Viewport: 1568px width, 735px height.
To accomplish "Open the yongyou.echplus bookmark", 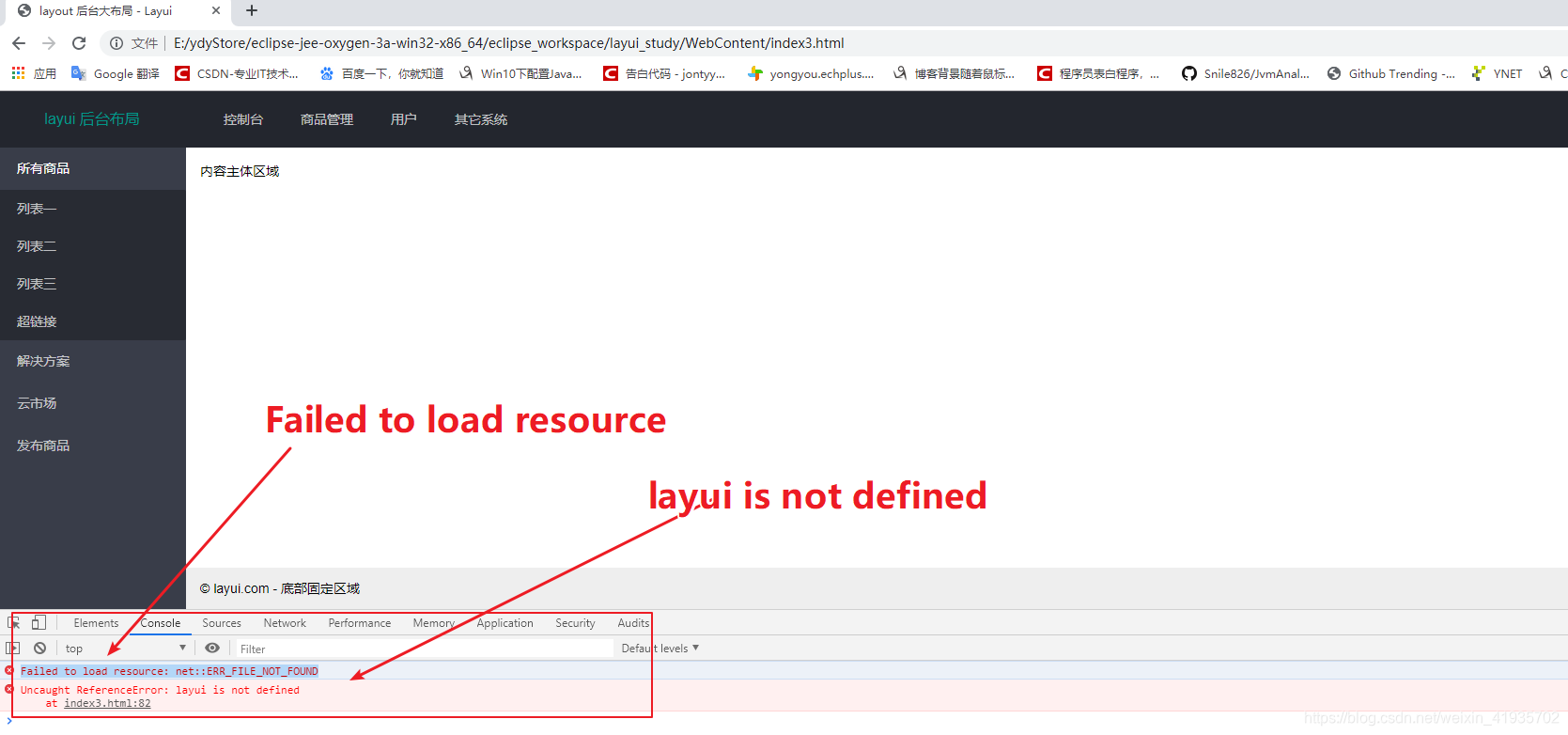I will [x=811, y=73].
